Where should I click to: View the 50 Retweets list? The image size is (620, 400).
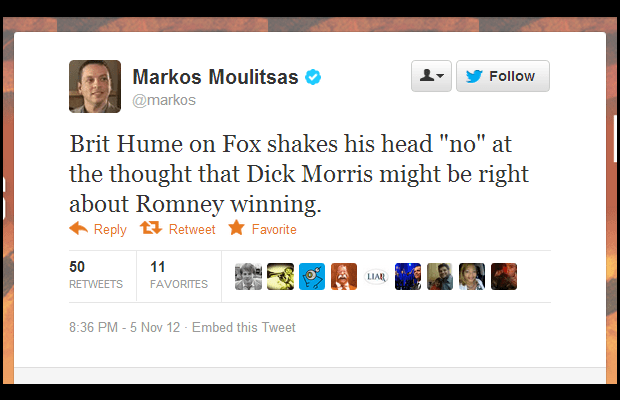point(96,275)
